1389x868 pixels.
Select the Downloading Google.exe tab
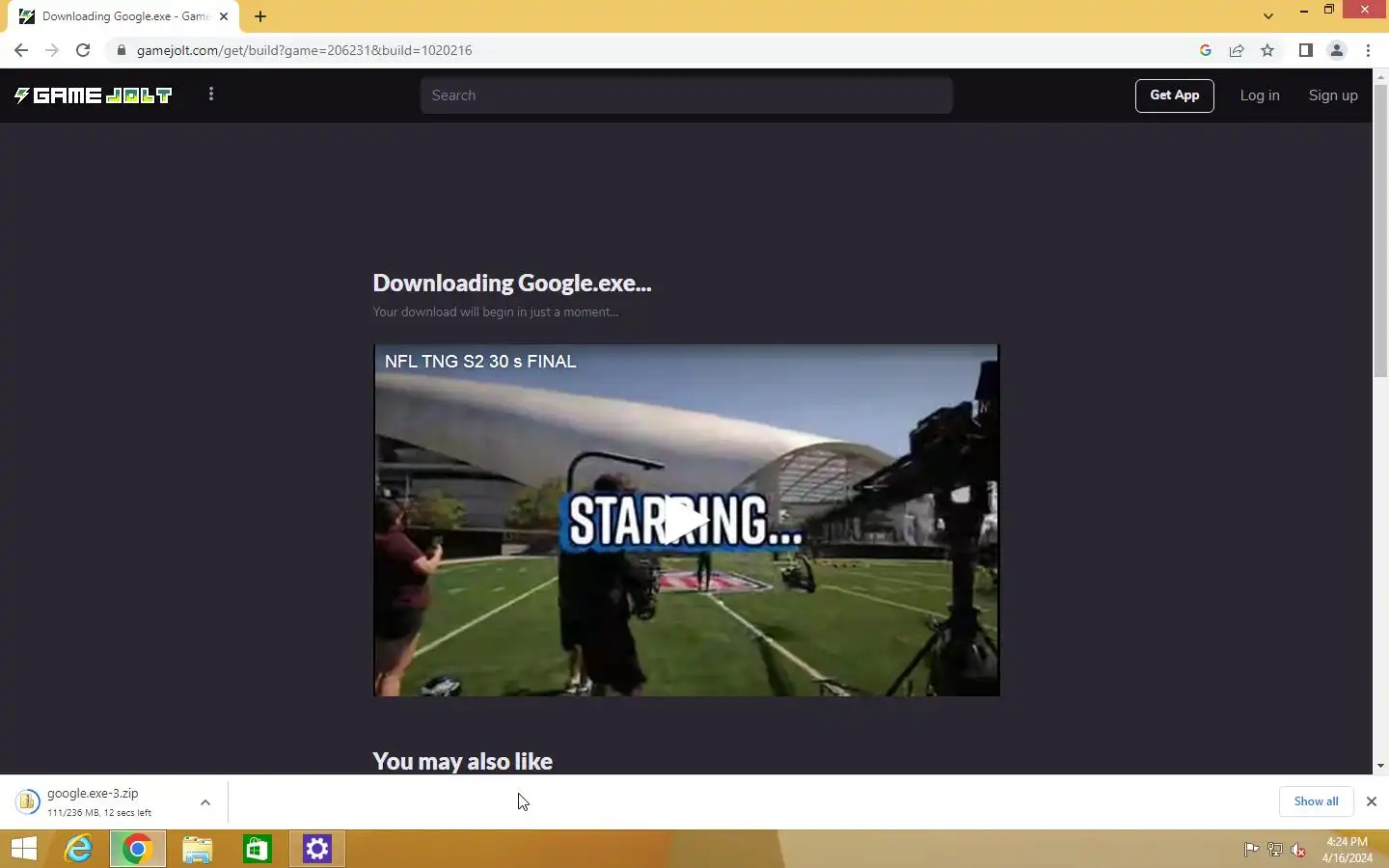(125, 16)
